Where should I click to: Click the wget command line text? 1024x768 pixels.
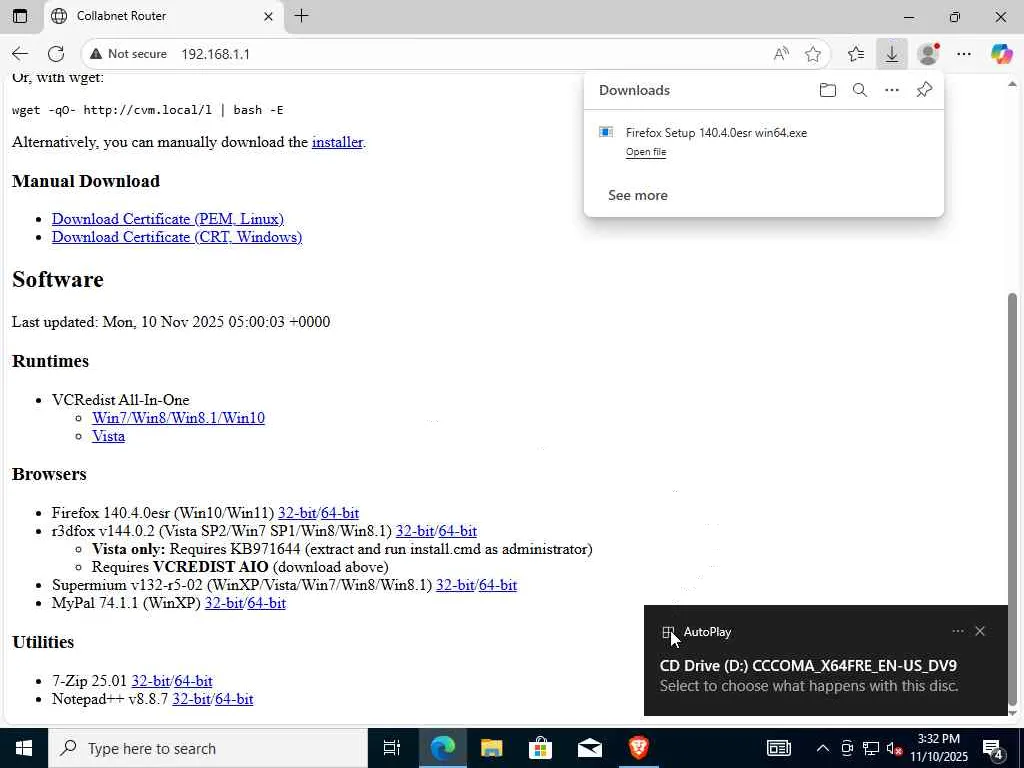[x=148, y=110]
